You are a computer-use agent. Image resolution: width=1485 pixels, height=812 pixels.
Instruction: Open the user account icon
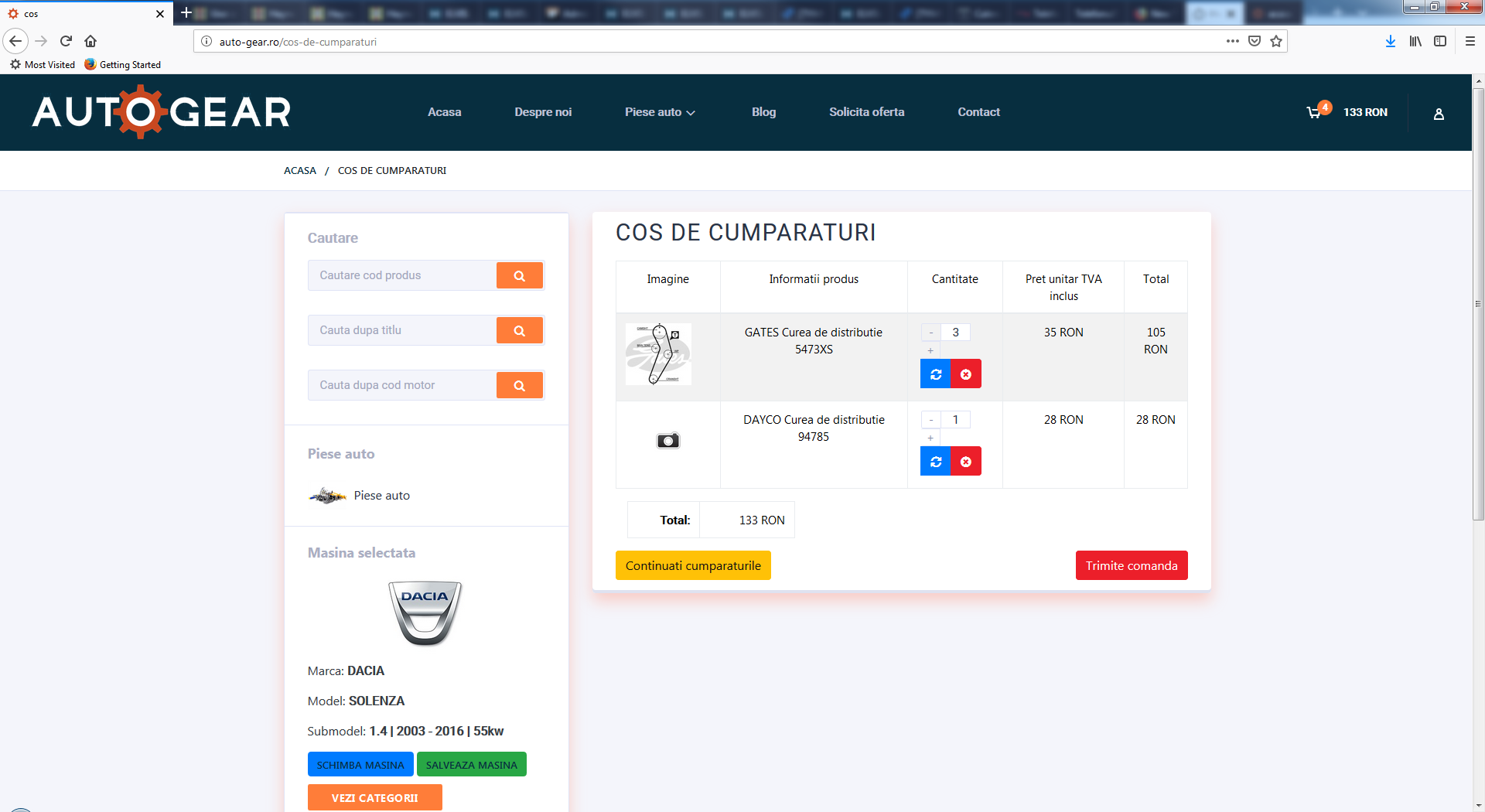tap(1439, 114)
